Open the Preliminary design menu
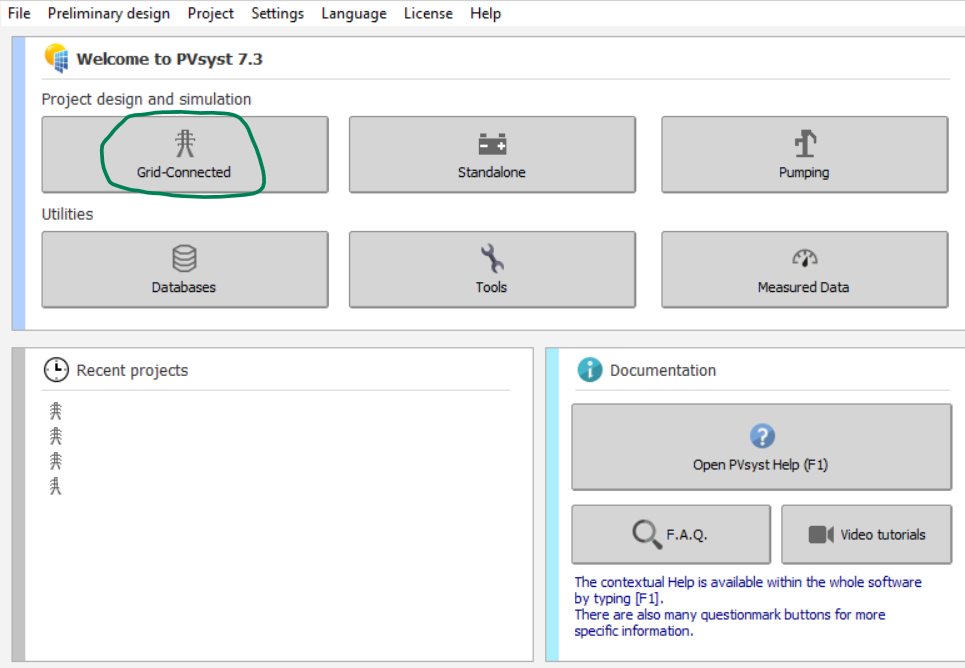Screen dimensions: 965x668 point(109,13)
